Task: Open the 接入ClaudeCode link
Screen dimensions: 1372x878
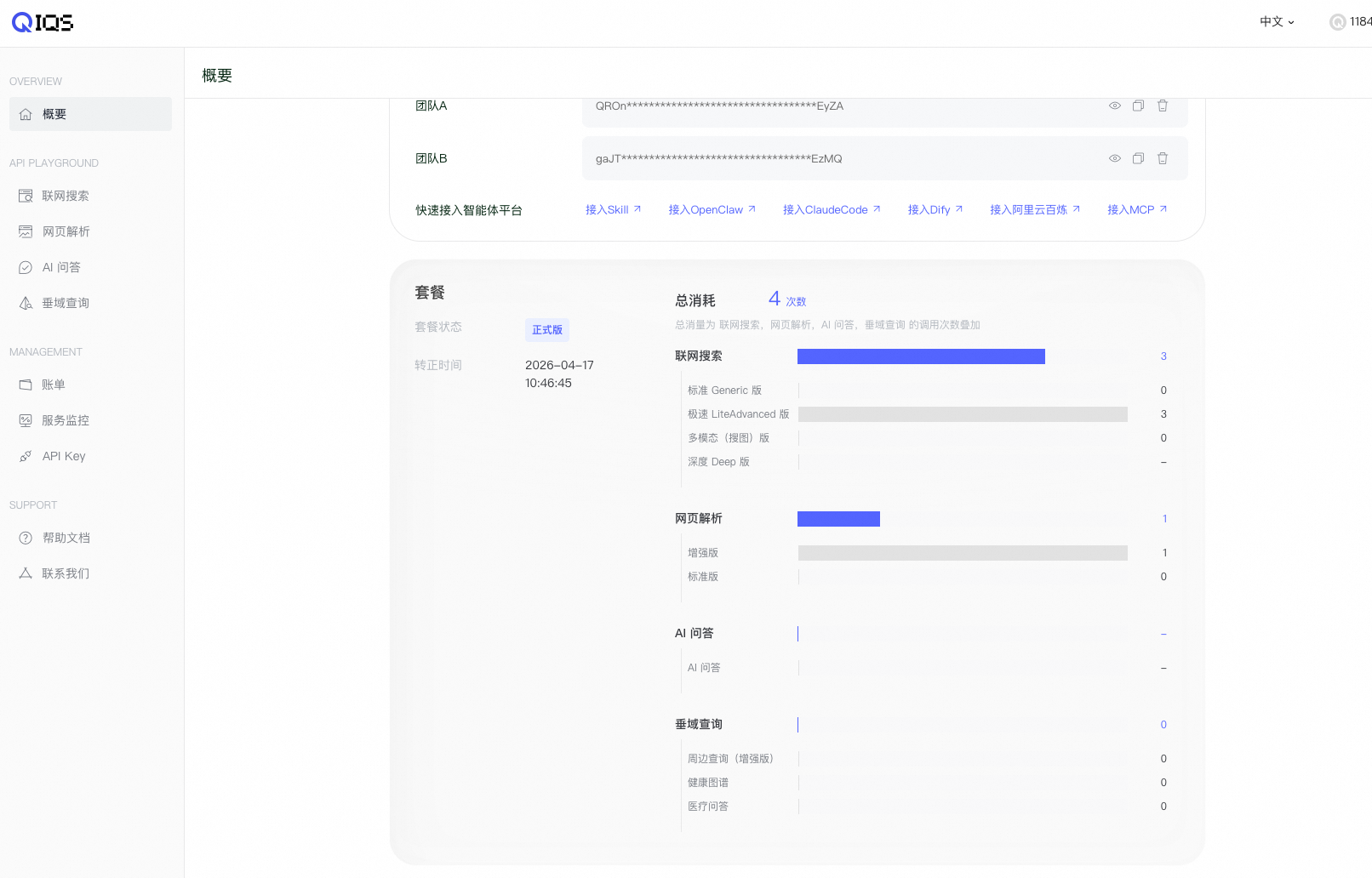Action: [832, 209]
